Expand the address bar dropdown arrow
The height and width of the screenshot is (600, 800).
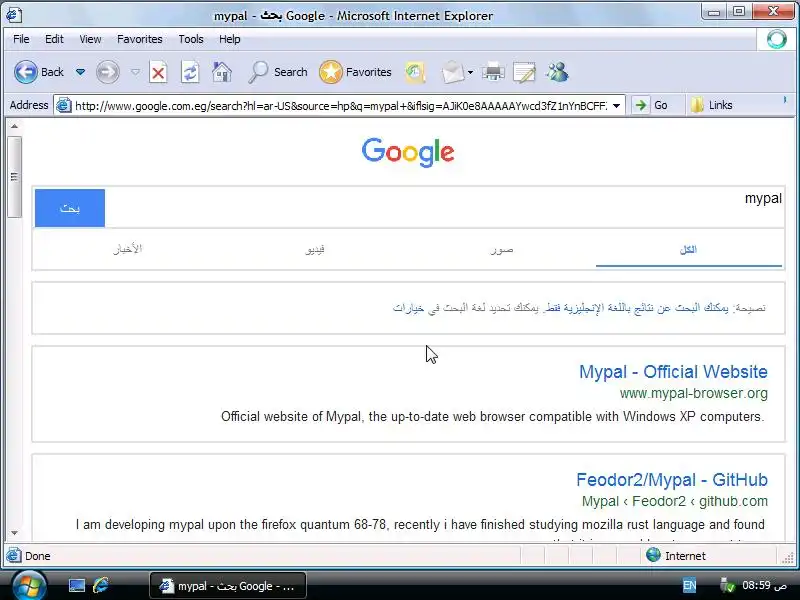point(616,106)
